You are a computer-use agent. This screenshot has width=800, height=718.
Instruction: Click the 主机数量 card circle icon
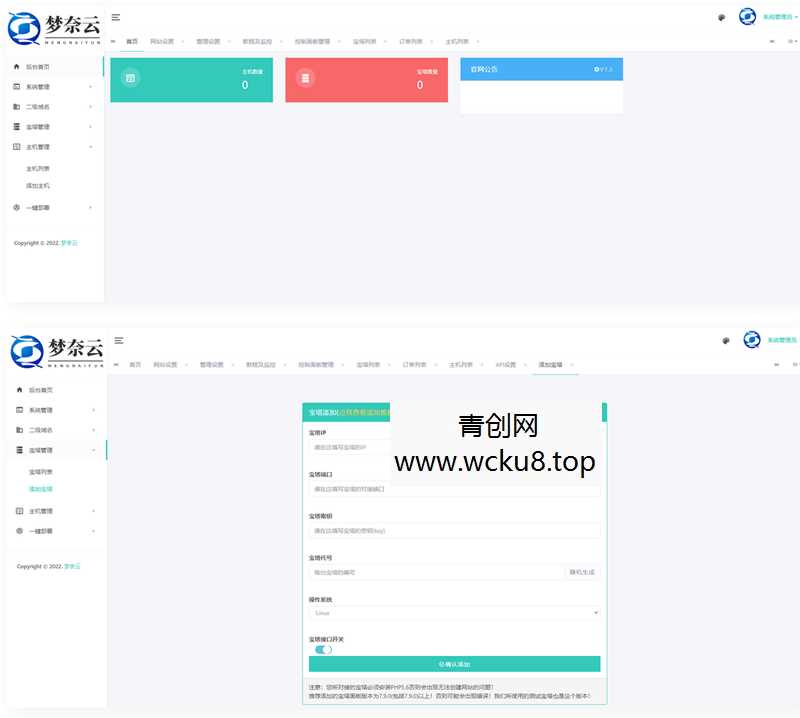coord(131,76)
